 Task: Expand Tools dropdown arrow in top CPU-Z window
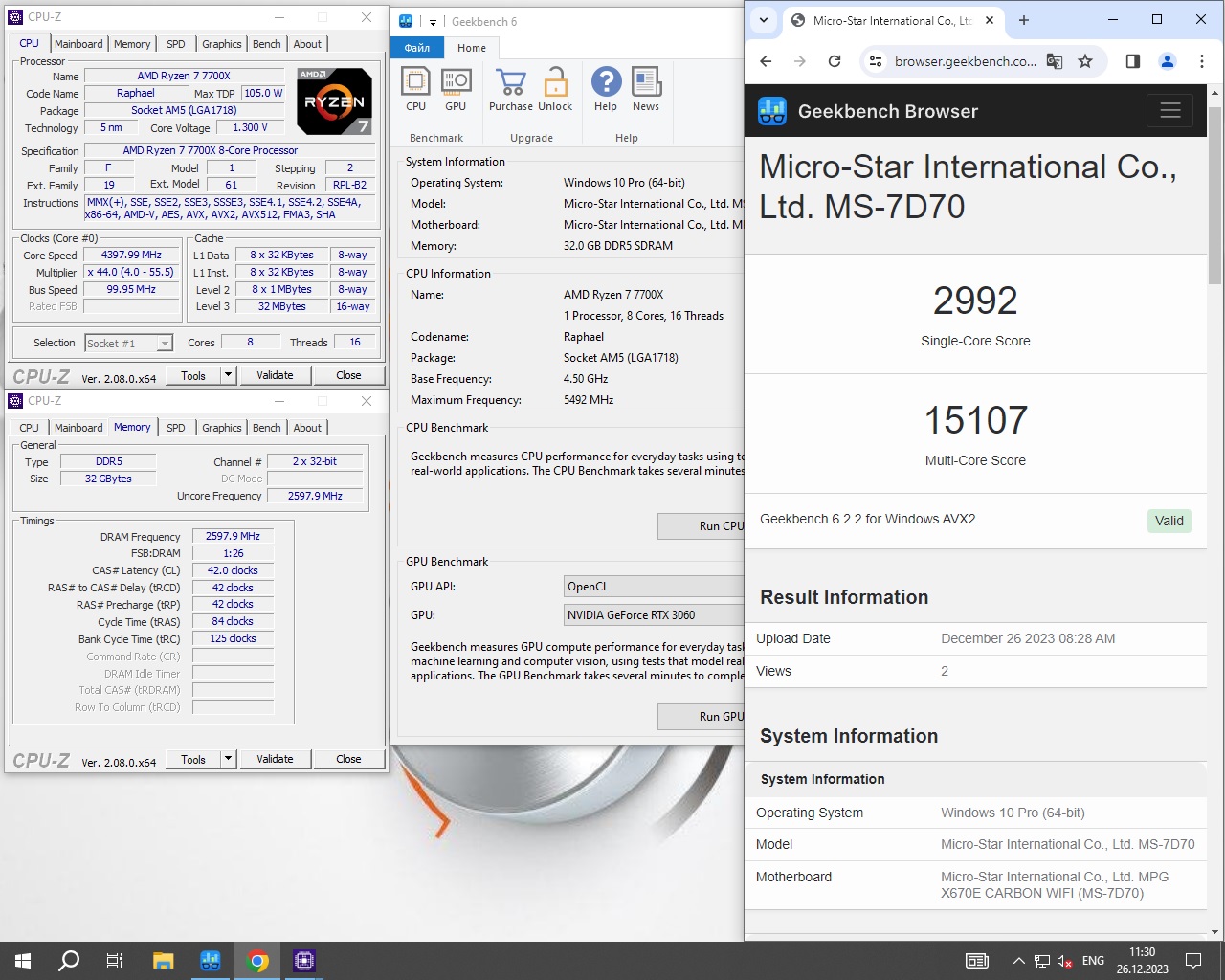pyautogui.click(x=228, y=375)
